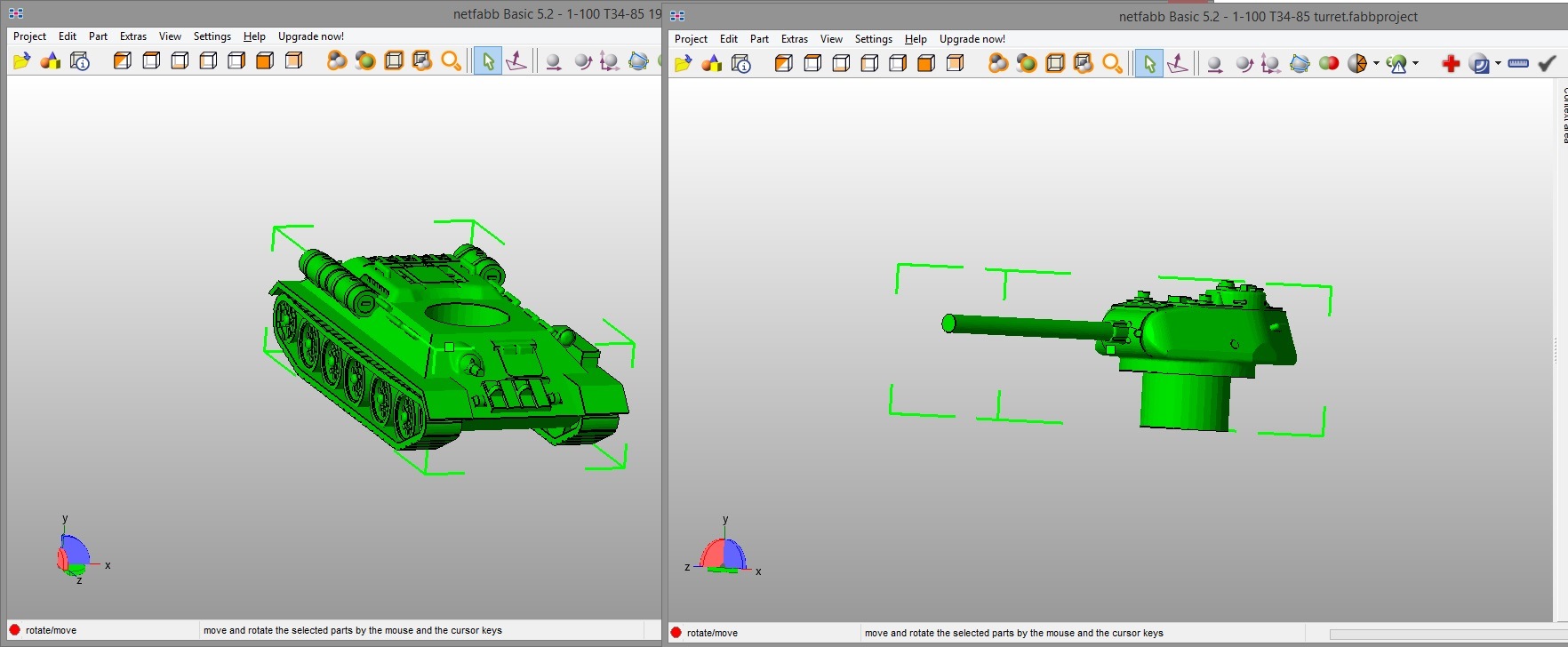
Task: Open the blue ruler measuring tool
Action: pos(1518,63)
